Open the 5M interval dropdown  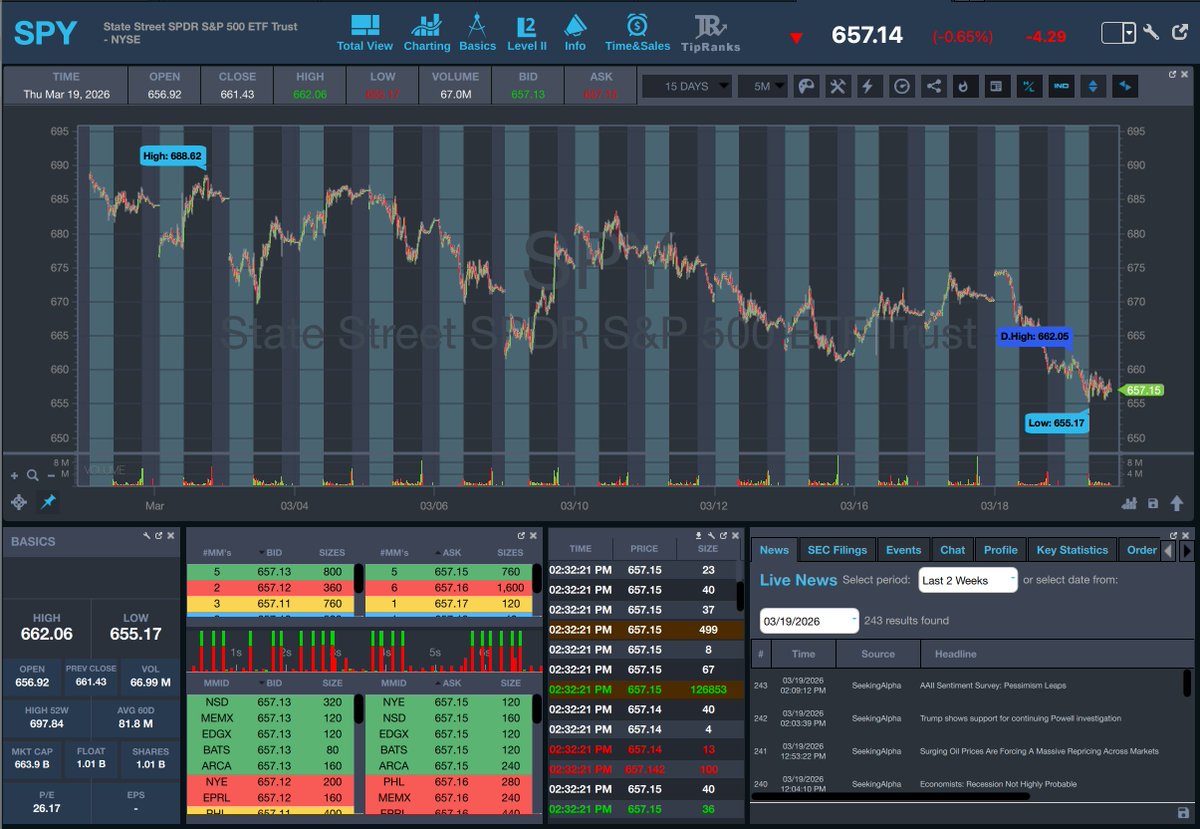[762, 86]
